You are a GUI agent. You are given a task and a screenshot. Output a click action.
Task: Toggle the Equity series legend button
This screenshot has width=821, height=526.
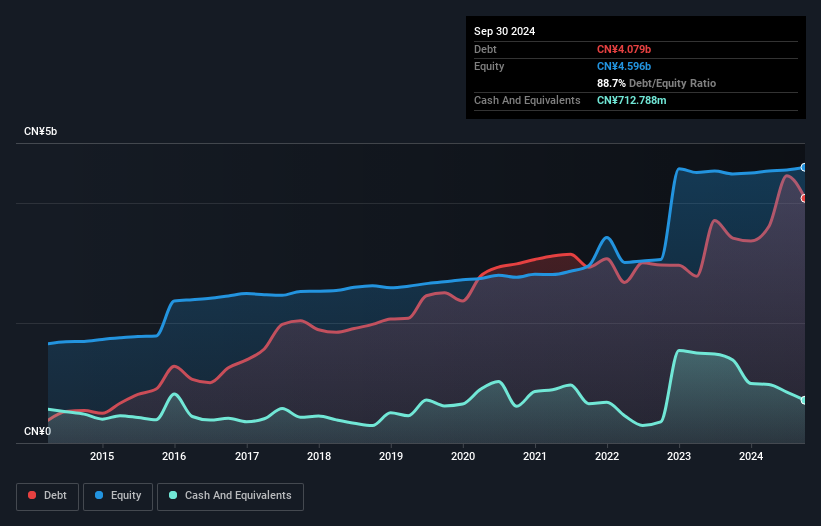coord(118,496)
